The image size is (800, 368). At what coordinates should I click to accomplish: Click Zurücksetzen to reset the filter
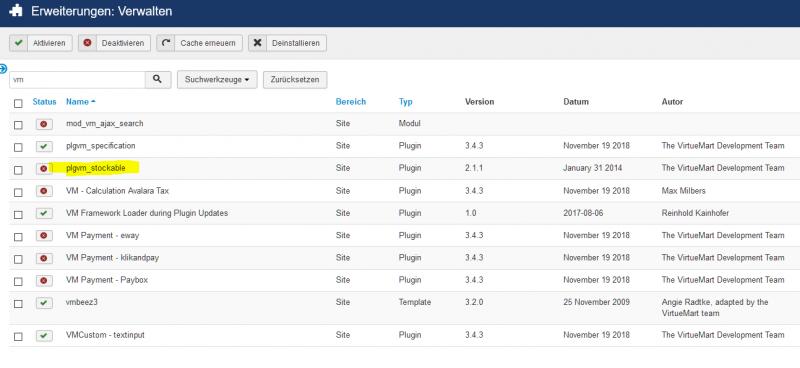click(295, 80)
